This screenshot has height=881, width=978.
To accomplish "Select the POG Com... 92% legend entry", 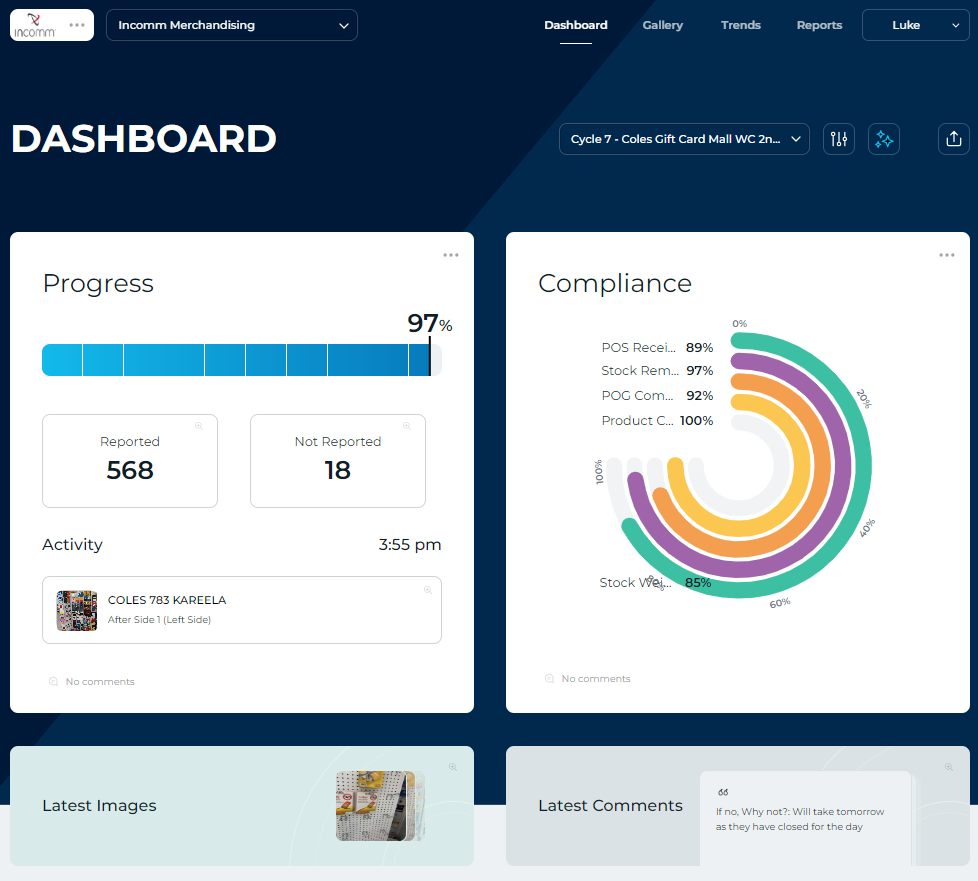I will (x=657, y=396).
